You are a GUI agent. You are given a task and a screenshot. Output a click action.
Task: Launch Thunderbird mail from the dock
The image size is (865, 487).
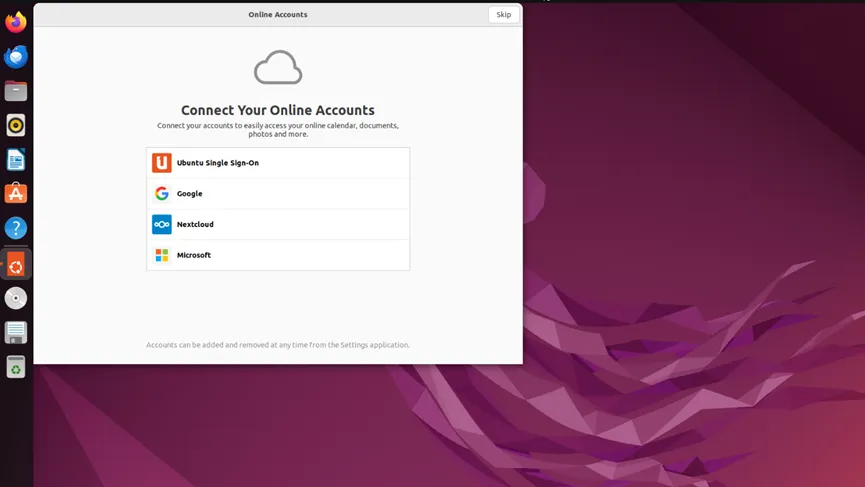(x=16, y=57)
